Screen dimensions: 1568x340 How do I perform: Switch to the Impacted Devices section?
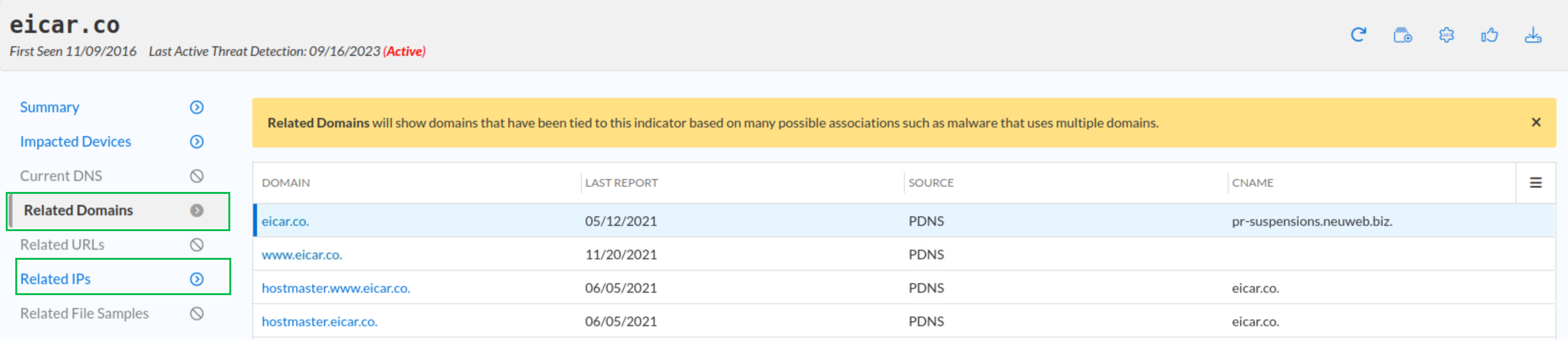[x=75, y=142]
